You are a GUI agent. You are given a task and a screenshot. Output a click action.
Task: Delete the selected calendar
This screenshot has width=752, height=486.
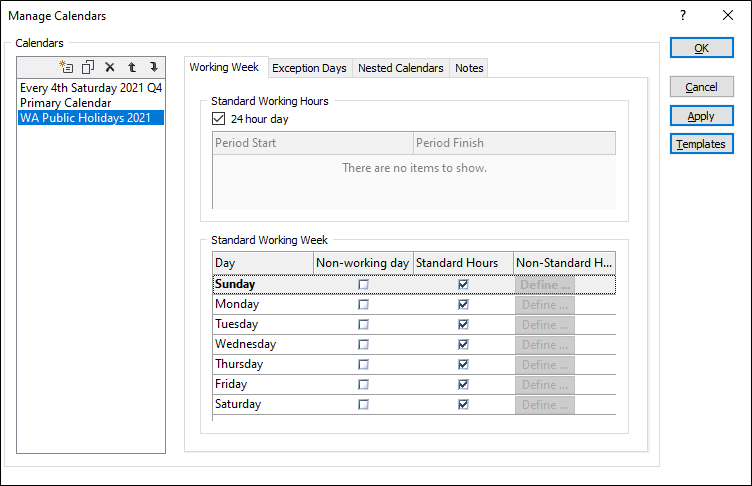tap(110, 67)
